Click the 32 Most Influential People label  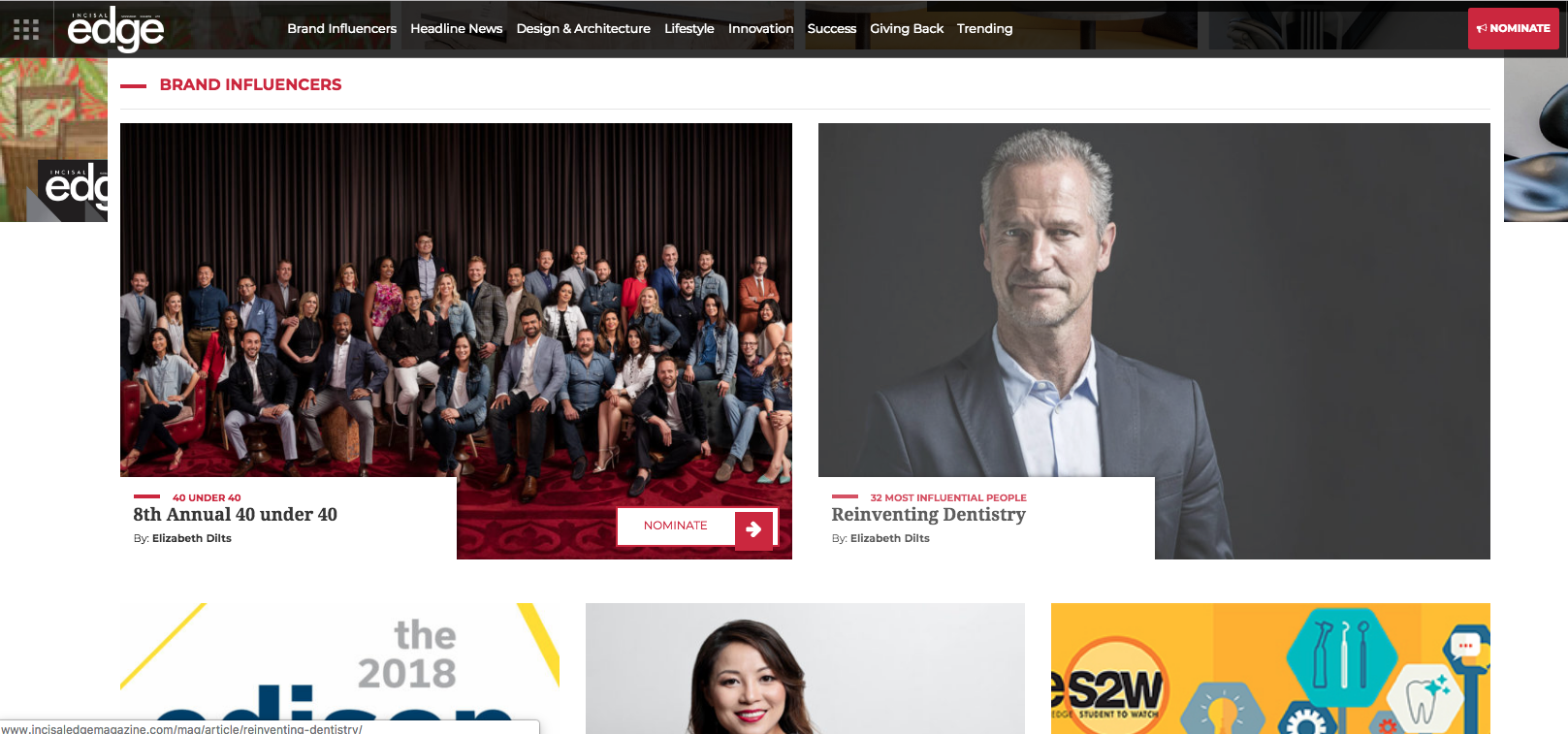click(947, 497)
